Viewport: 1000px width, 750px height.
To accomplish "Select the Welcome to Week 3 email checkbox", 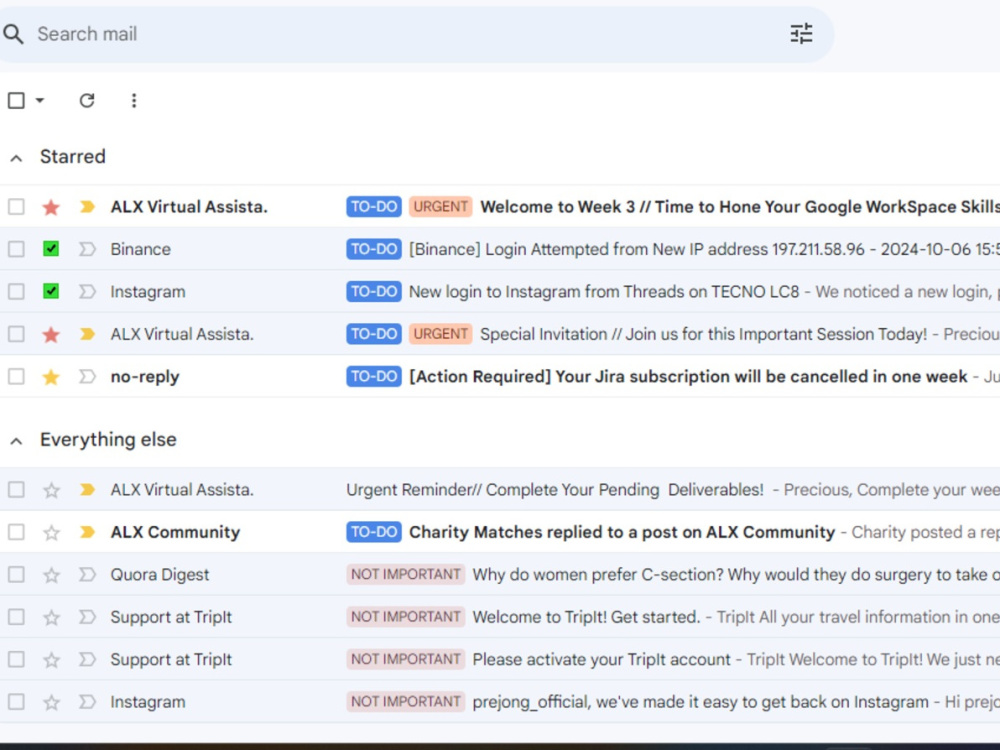I will 16,207.
